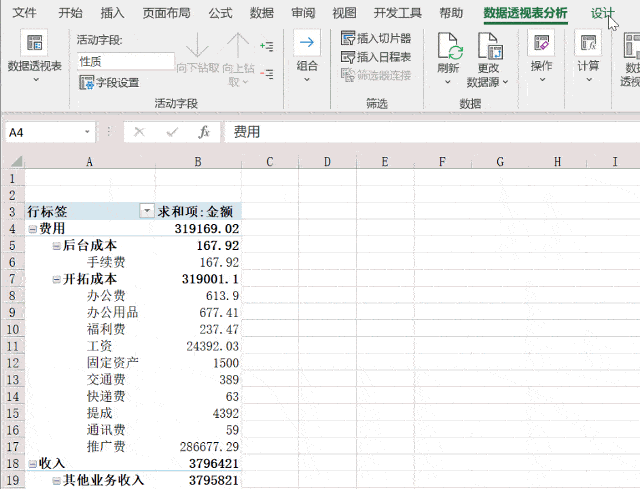
Task: Switch to the 审阅 tab
Action: (303, 13)
